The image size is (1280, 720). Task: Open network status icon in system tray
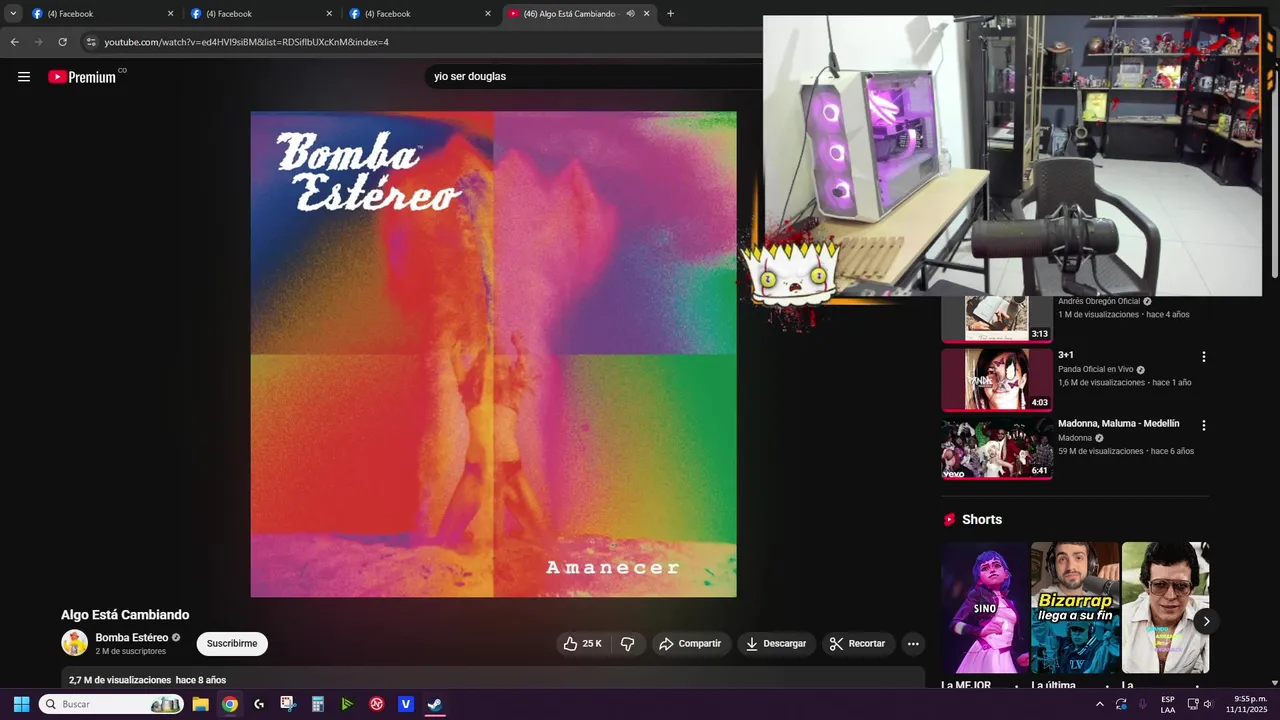coord(1193,704)
